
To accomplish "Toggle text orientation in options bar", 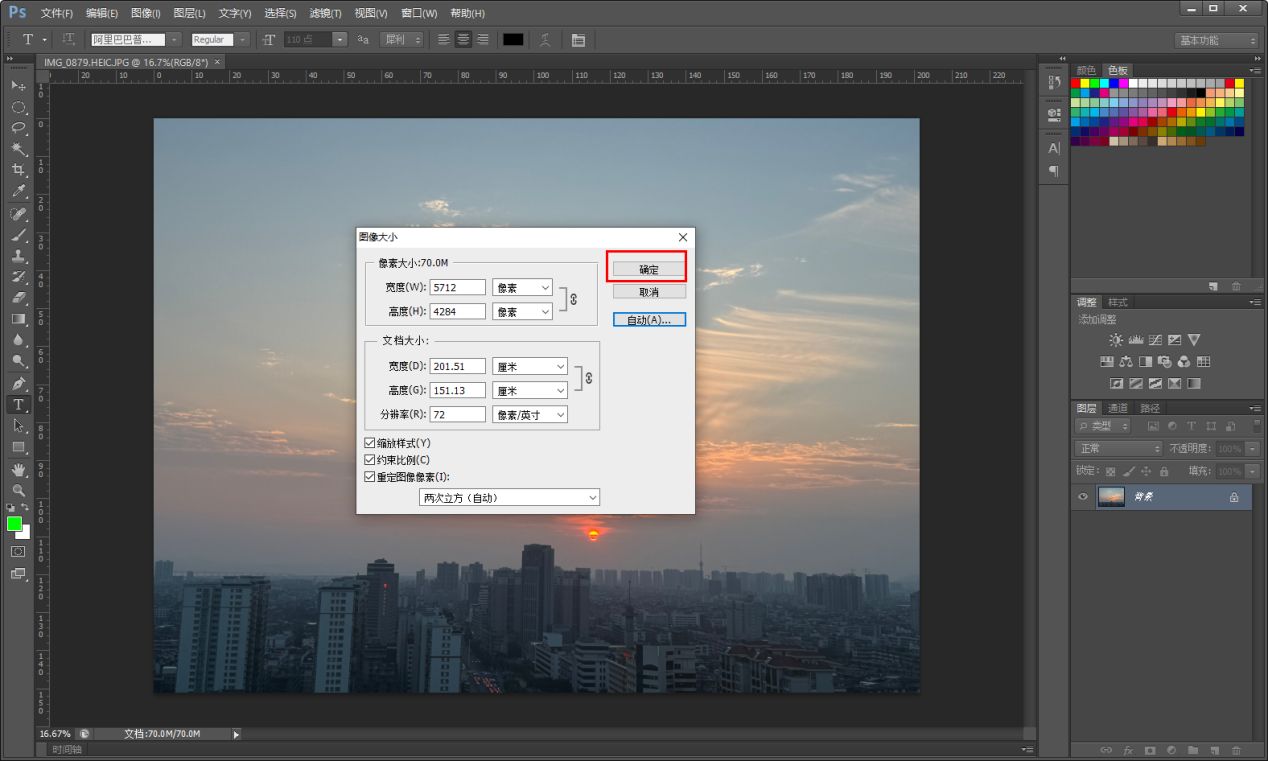I will pyautogui.click(x=68, y=39).
